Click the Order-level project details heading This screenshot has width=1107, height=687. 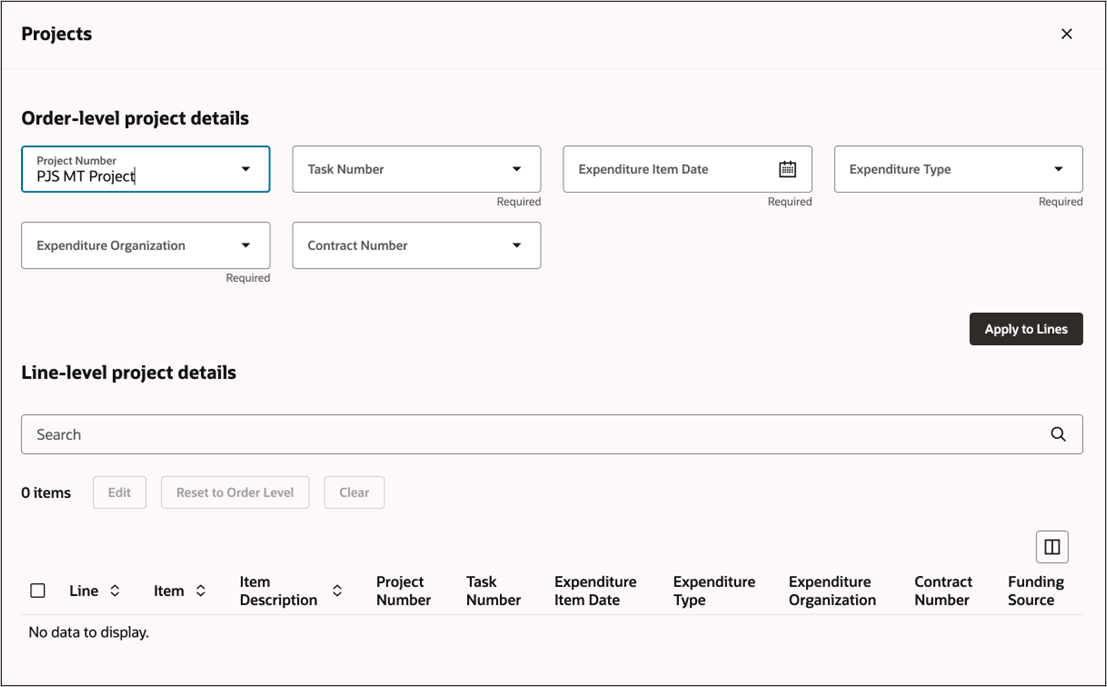(x=135, y=118)
